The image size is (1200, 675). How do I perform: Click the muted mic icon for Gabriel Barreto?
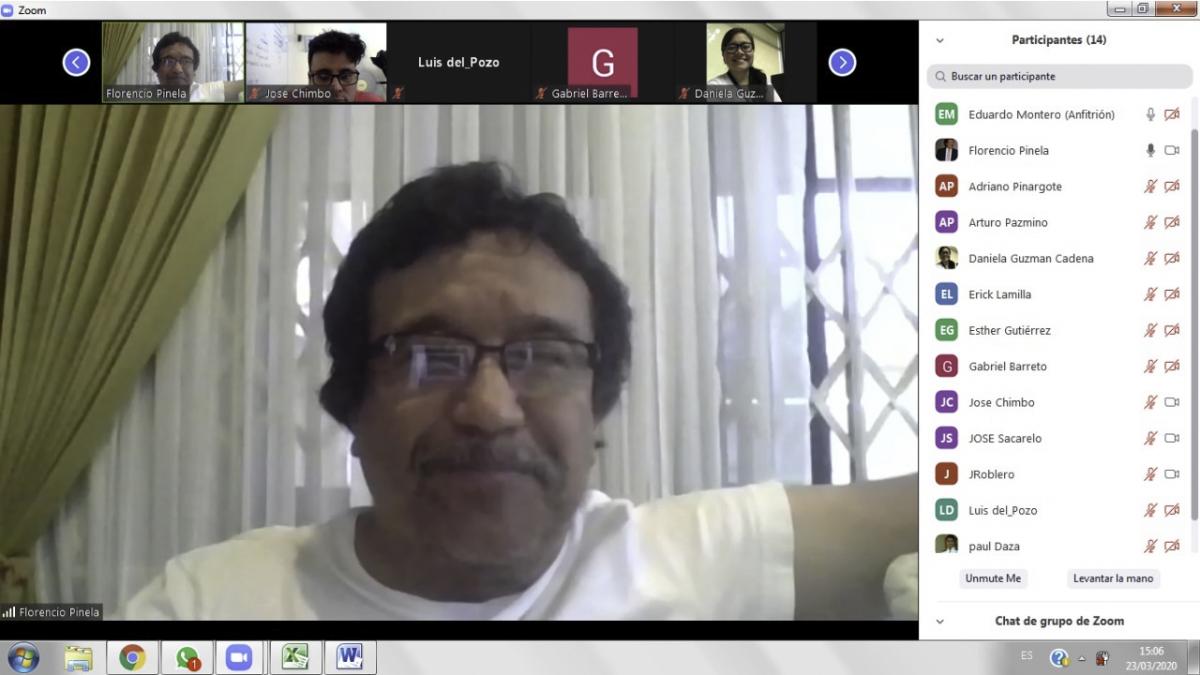[x=1150, y=367]
